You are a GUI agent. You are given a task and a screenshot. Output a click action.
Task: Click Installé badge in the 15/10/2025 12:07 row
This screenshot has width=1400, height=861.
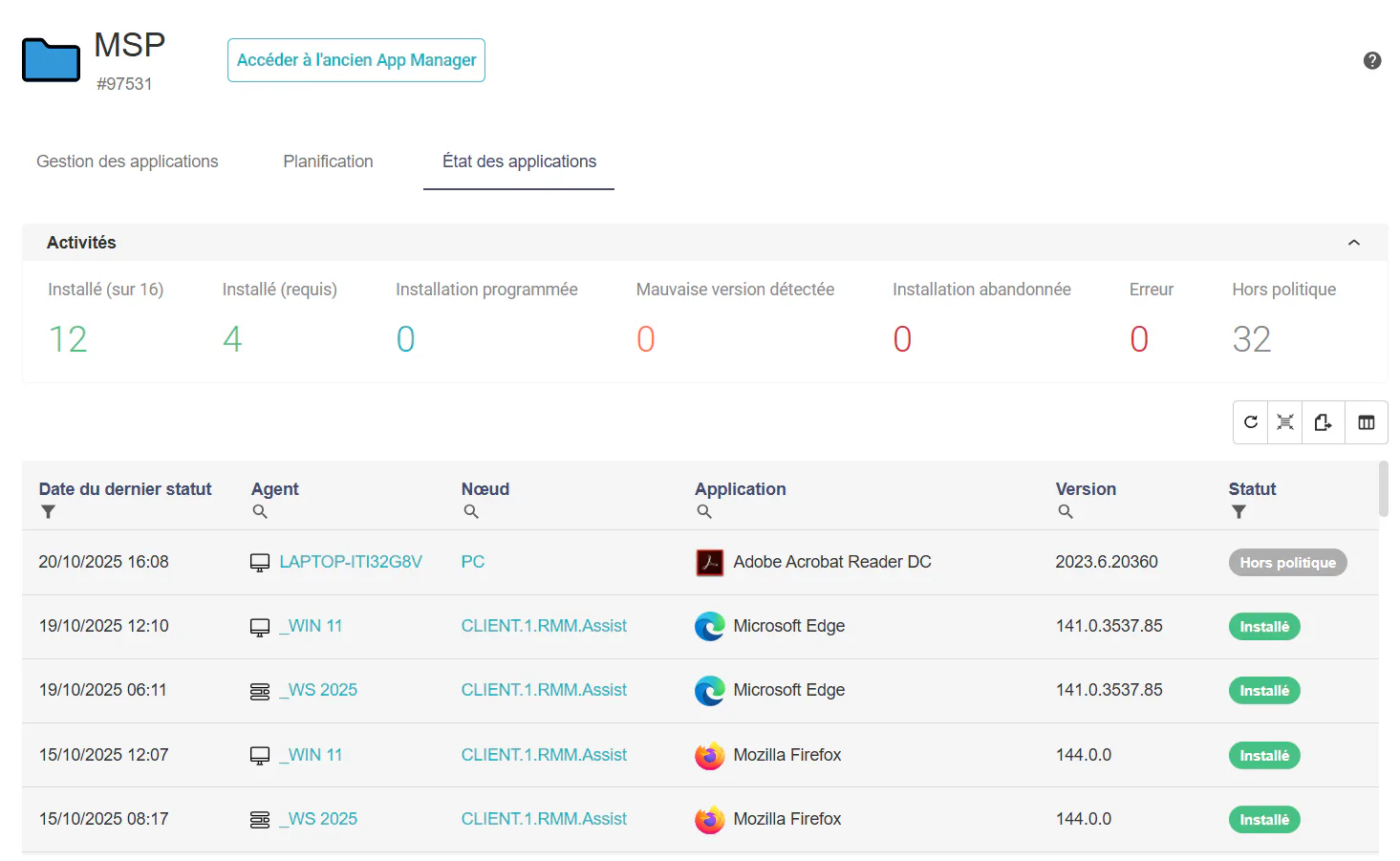point(1264,756)
